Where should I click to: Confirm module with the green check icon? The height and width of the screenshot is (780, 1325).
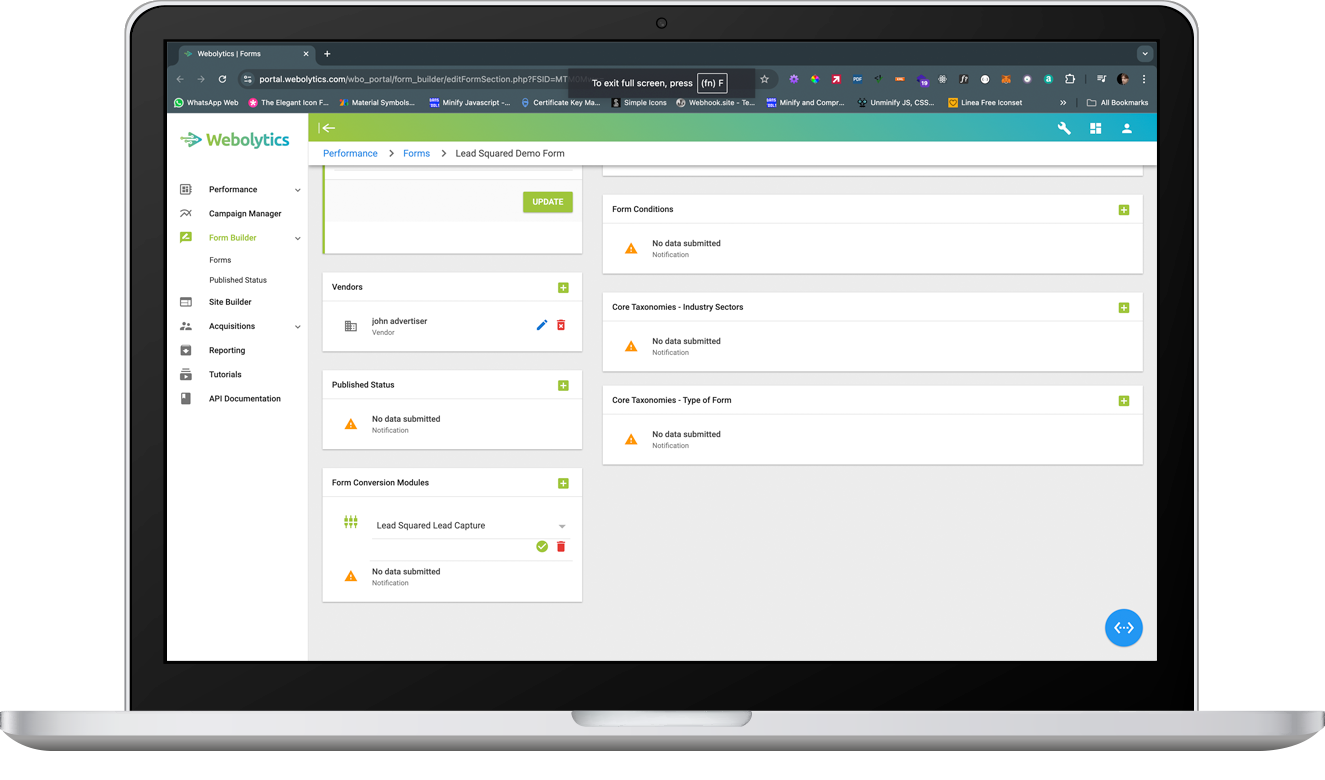[542, 547]
